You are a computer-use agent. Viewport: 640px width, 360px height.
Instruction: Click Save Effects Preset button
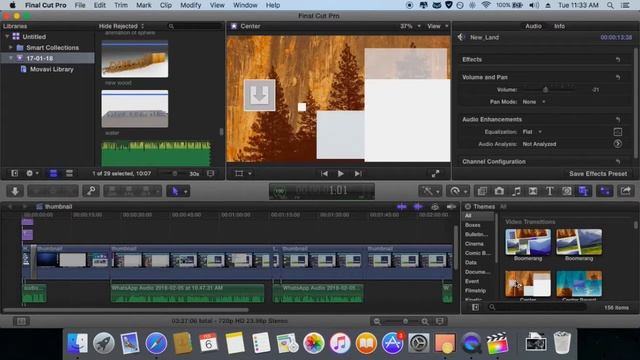[x=598, y=173]
